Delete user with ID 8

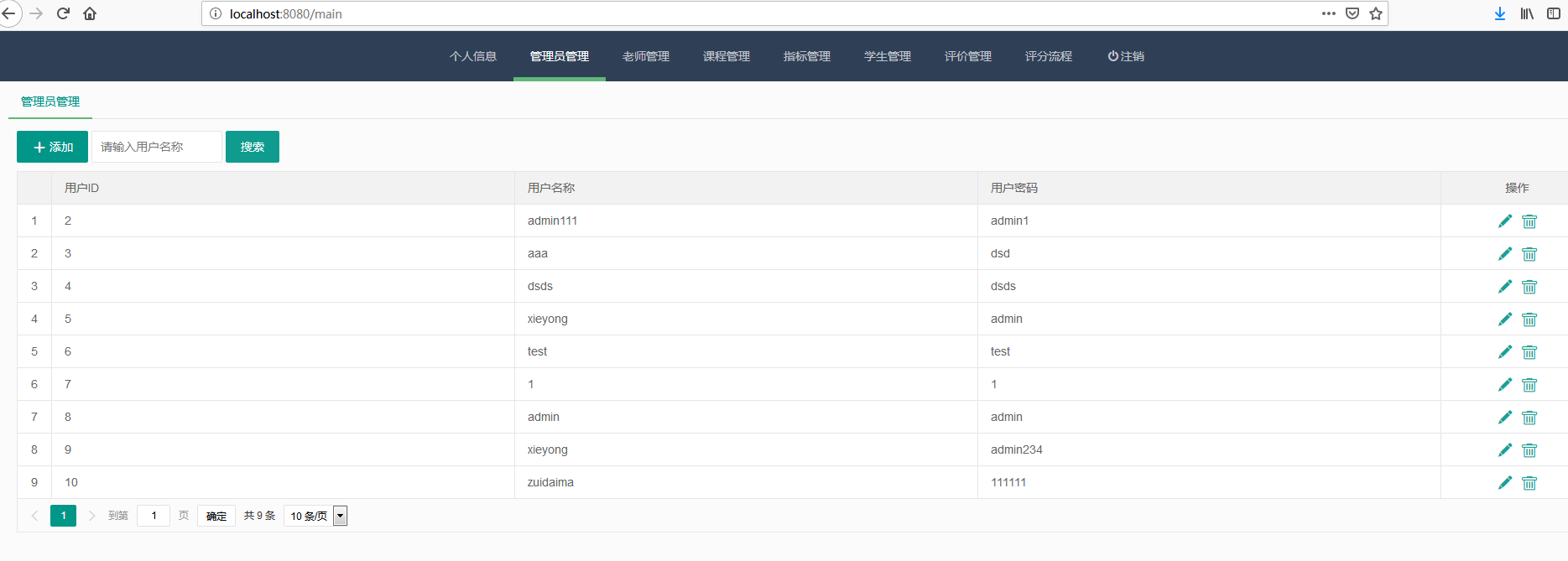(x=1529, y=418)
